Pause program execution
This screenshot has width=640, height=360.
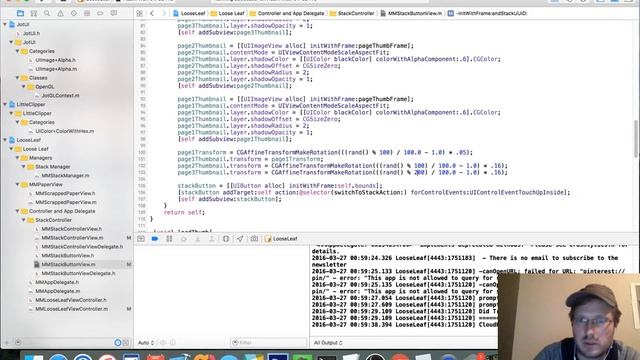click(x=169, y=239)
